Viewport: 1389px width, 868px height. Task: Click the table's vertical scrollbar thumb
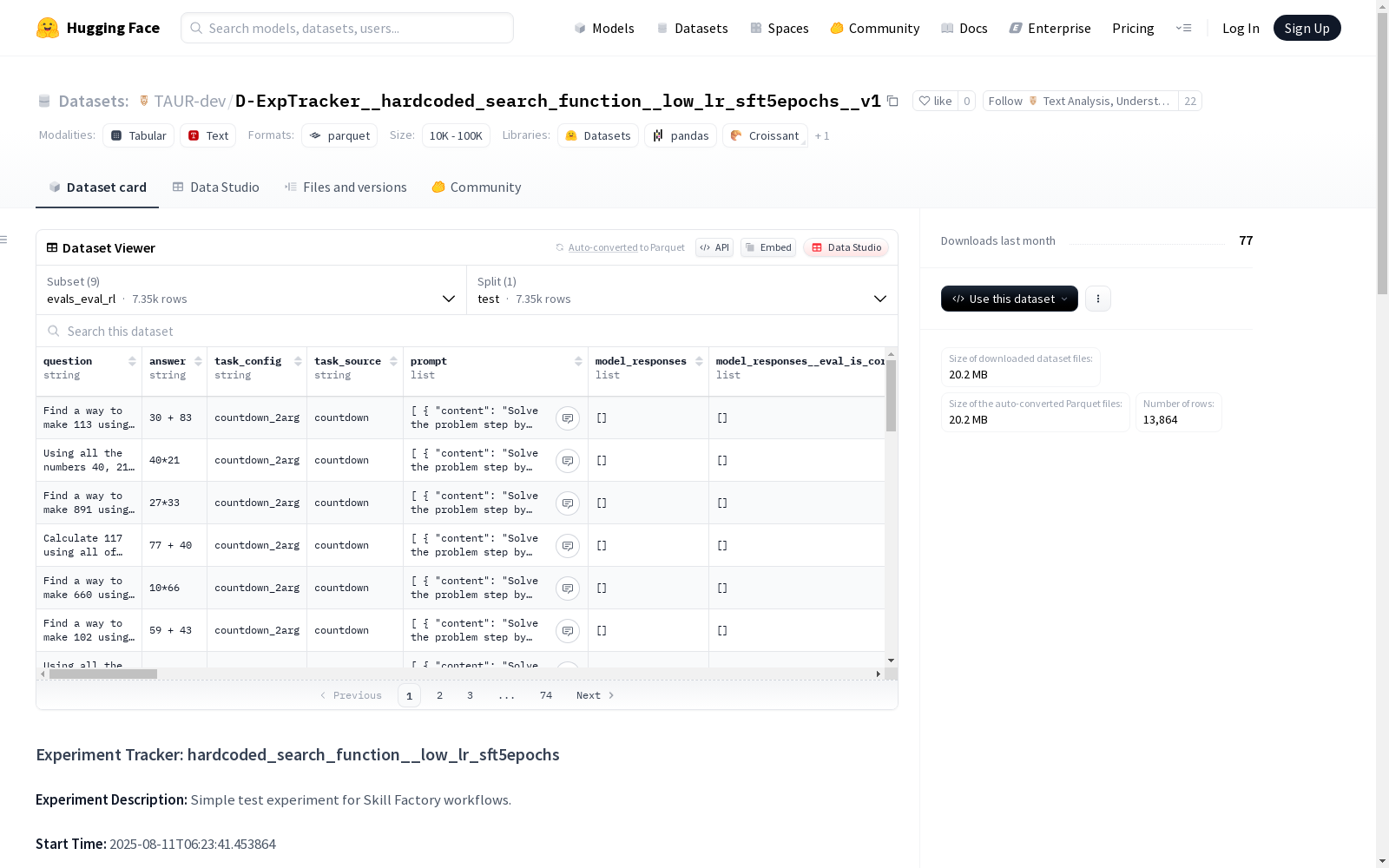pos(891,396)
